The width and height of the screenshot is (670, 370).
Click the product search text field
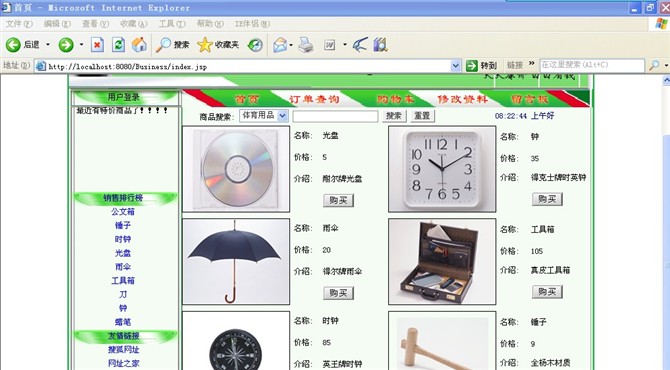click(335, 116)
